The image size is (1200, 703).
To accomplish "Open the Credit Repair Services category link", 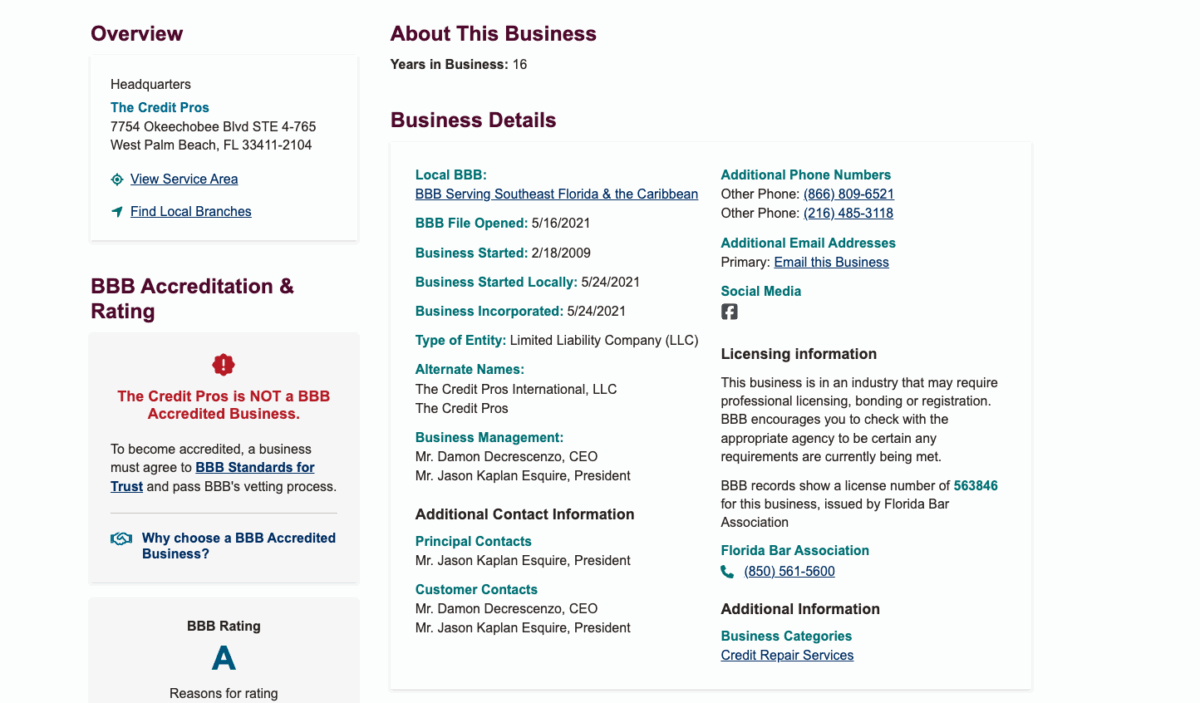I will point(787,655).
